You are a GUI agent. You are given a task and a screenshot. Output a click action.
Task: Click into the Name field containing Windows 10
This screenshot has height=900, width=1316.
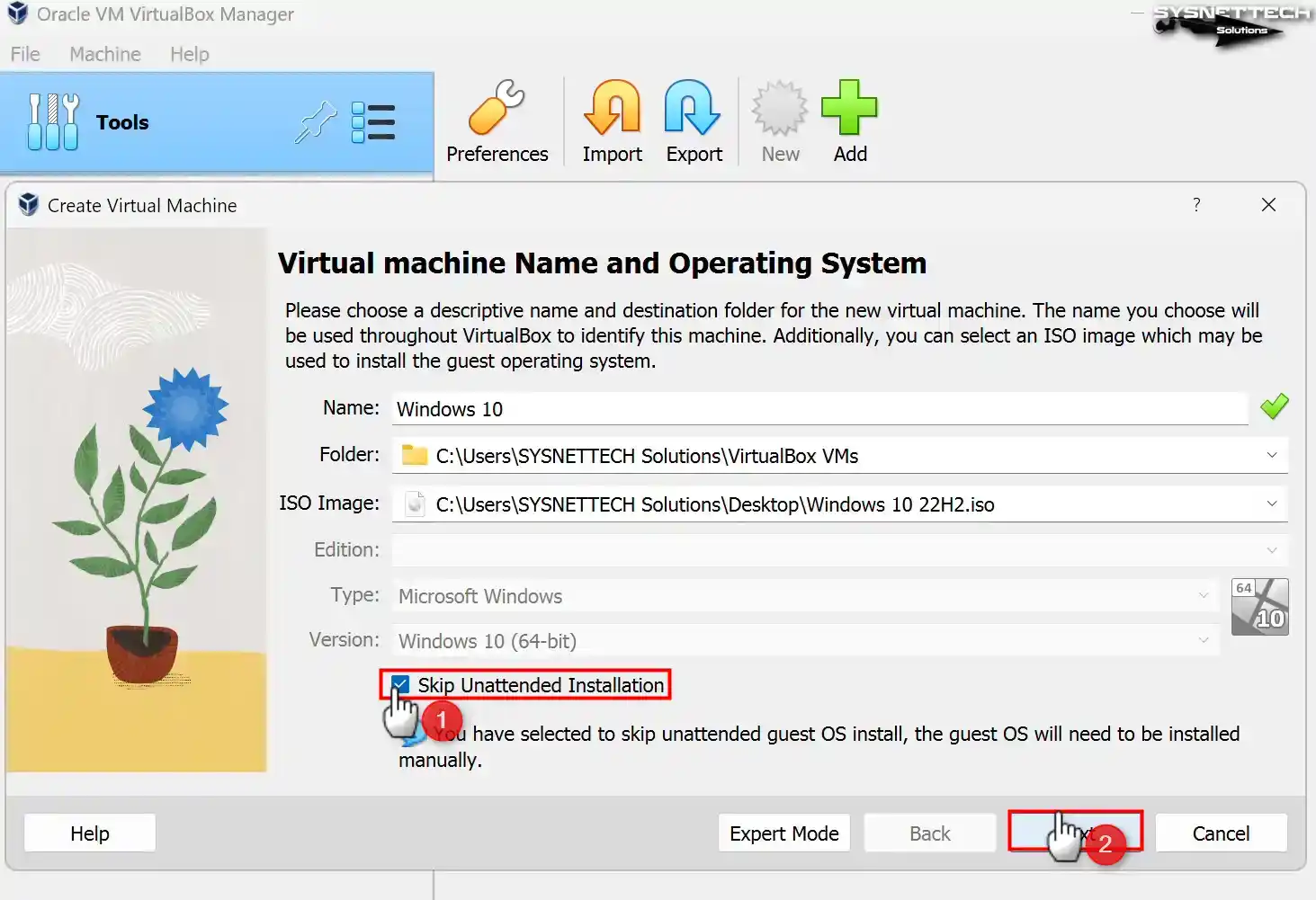[x=820, y=408]
